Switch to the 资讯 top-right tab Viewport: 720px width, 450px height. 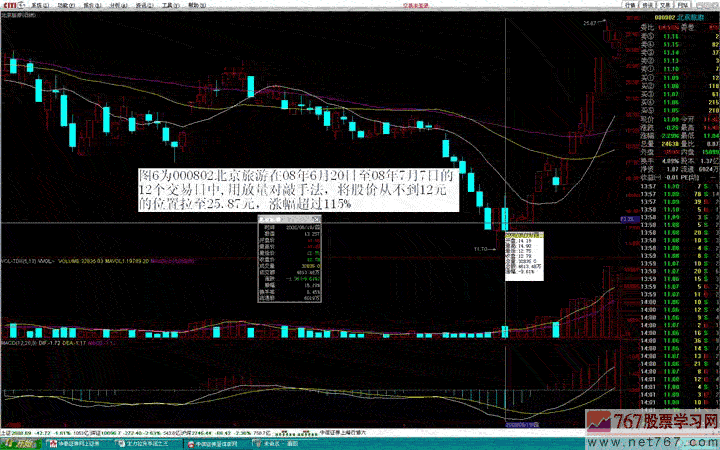pyautogui.click(x=647, y=5)
